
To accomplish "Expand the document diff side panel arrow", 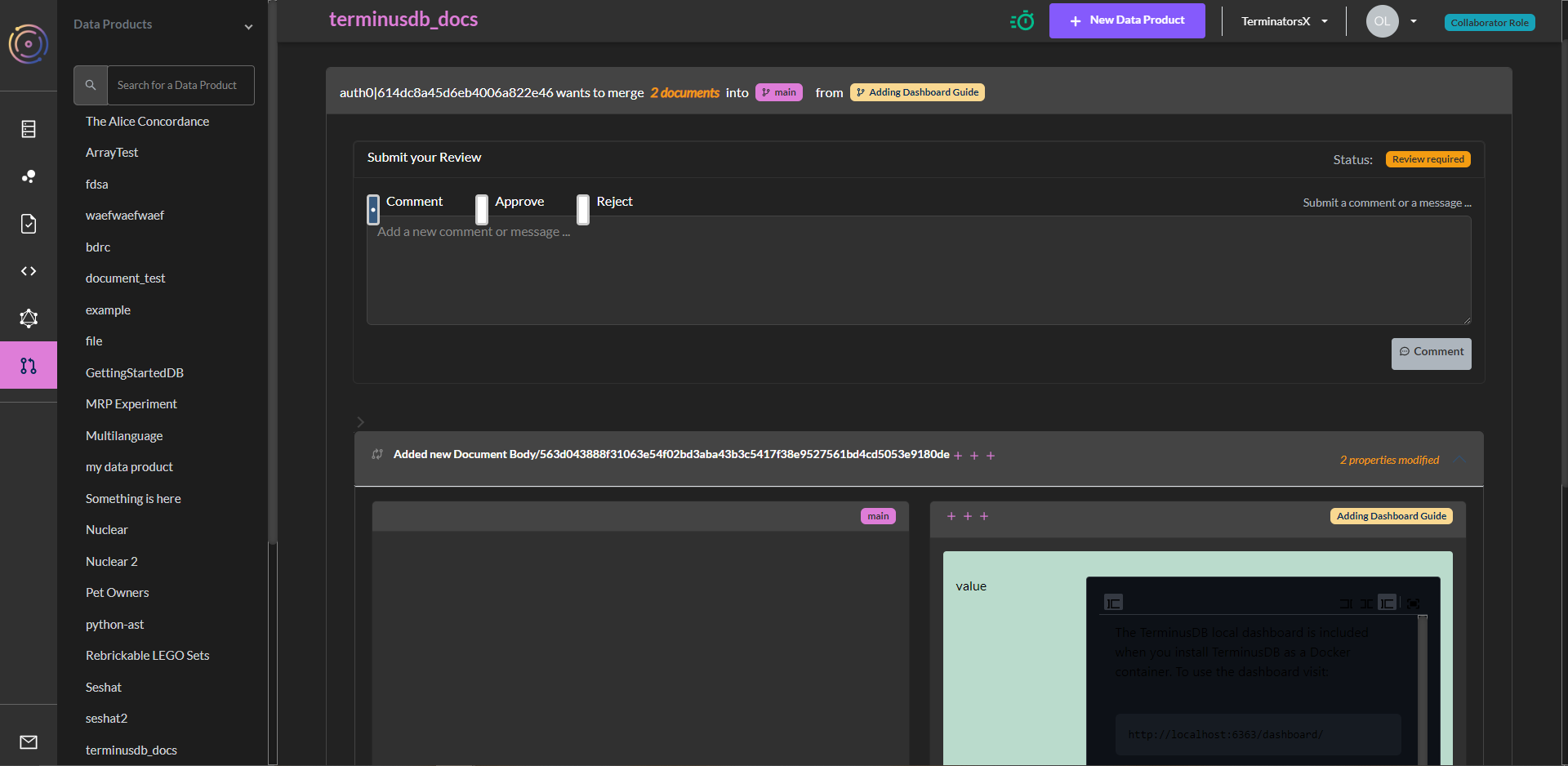I will (360, 422).
